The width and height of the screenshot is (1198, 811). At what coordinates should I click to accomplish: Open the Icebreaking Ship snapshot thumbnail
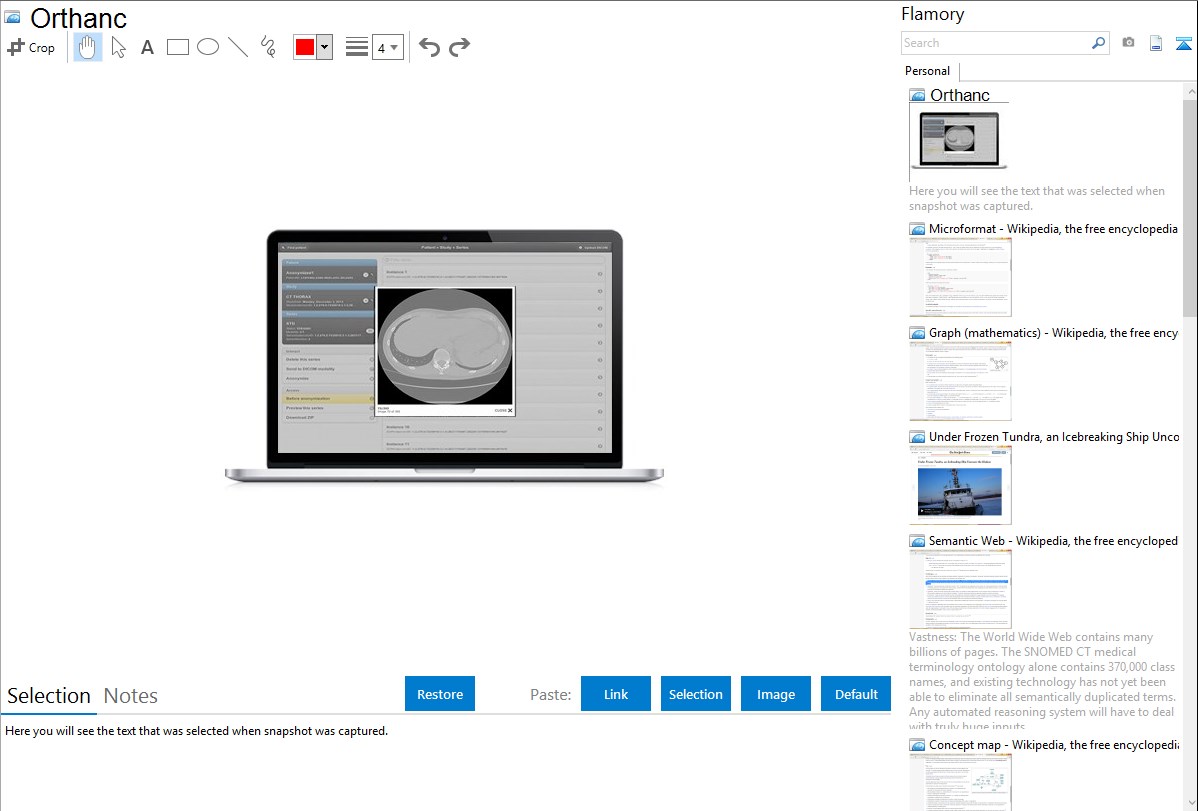click(x=960, y=485)
